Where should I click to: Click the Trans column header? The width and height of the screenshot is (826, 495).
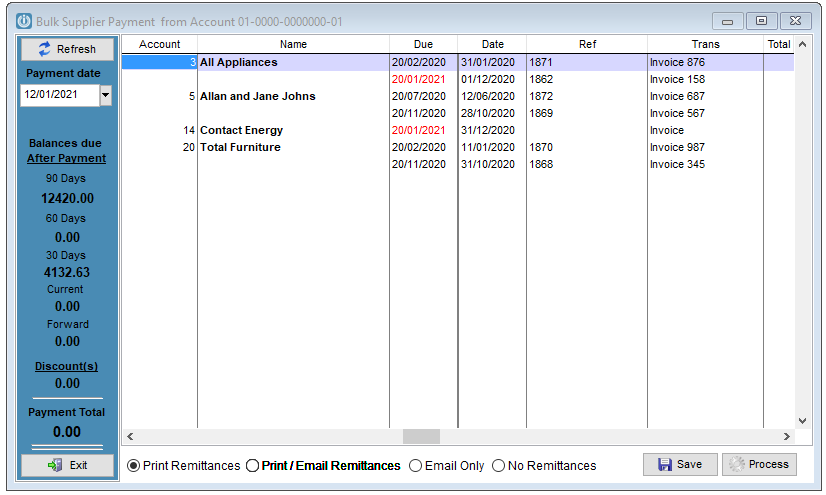click(x=705, y=44)
